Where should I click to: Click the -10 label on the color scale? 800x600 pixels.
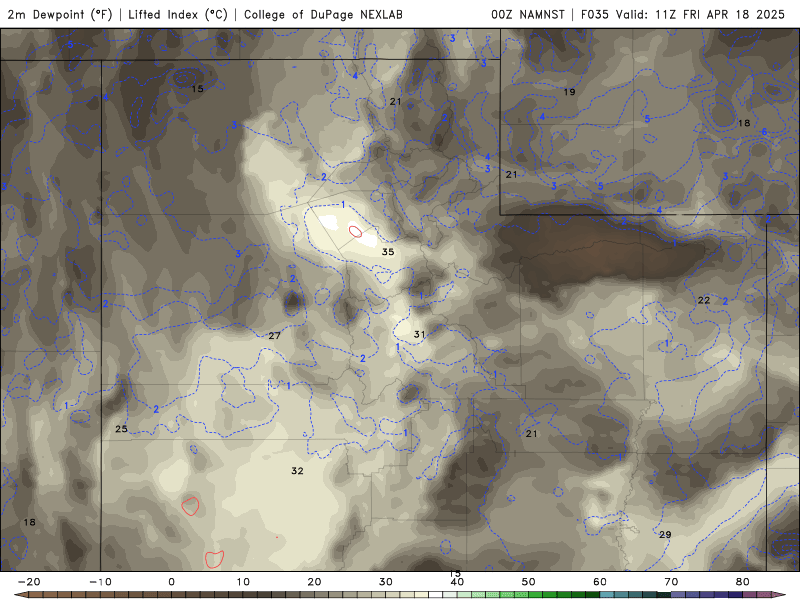[x=100, y=582]
